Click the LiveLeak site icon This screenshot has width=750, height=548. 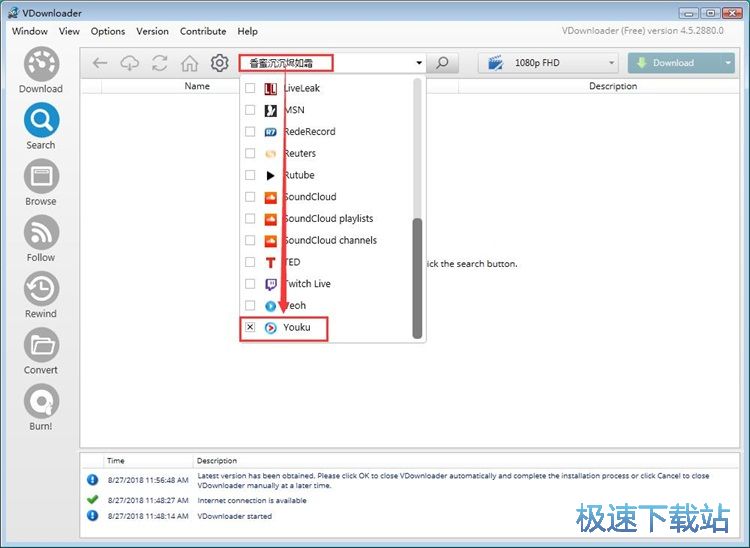coord(271,88)
